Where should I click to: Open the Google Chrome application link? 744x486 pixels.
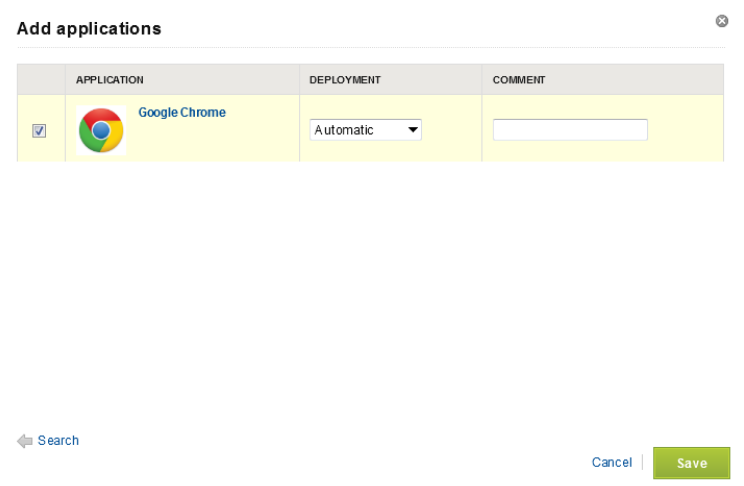(x=182, y=113)
